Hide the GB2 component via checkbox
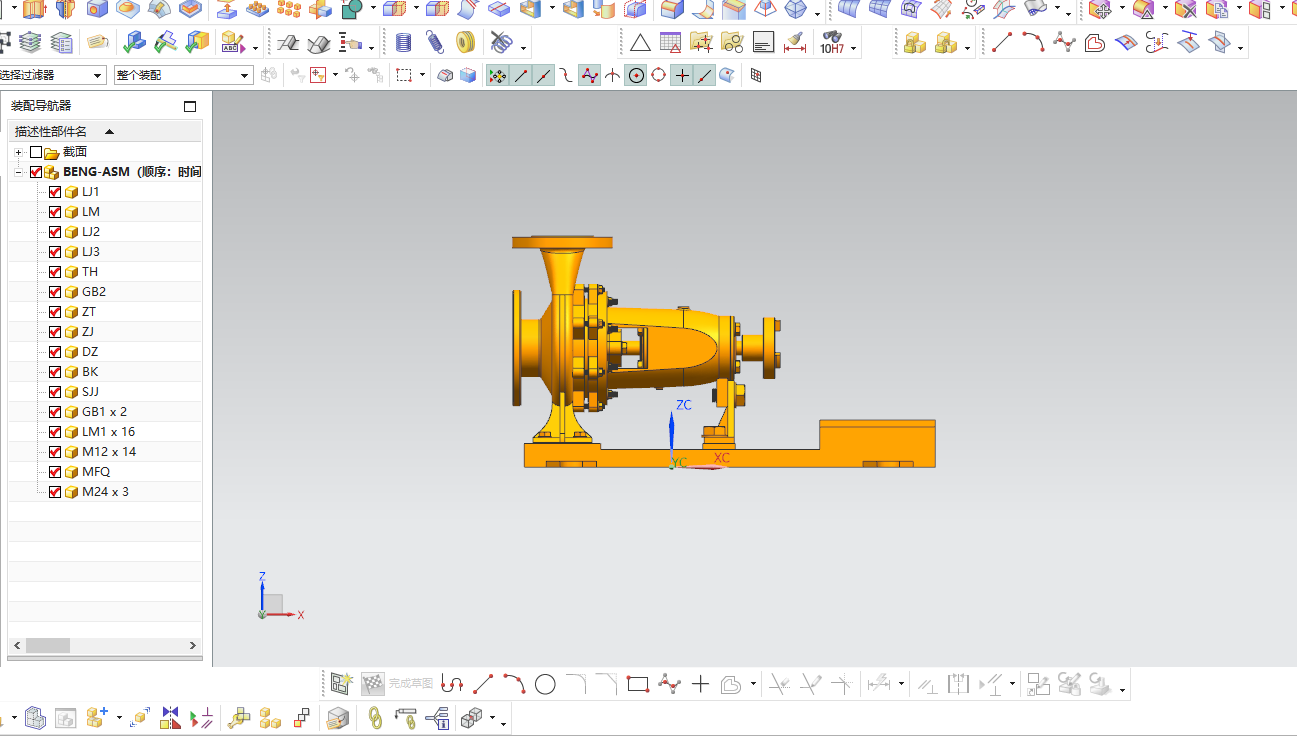Viewport: 1297px width, 736px height. coord(55,291)
